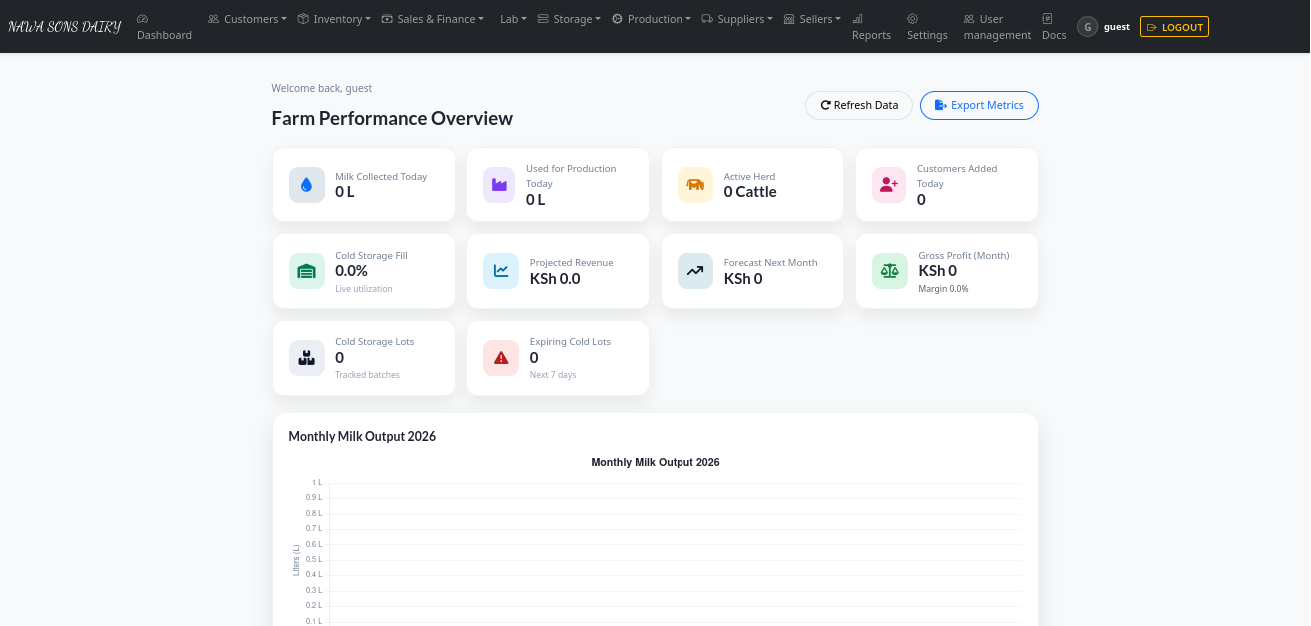Image resolution: width=1311 pixels, height=626 pixels.
Task: Click the blue milk droplet icon
Action: [x=306, y=185]
